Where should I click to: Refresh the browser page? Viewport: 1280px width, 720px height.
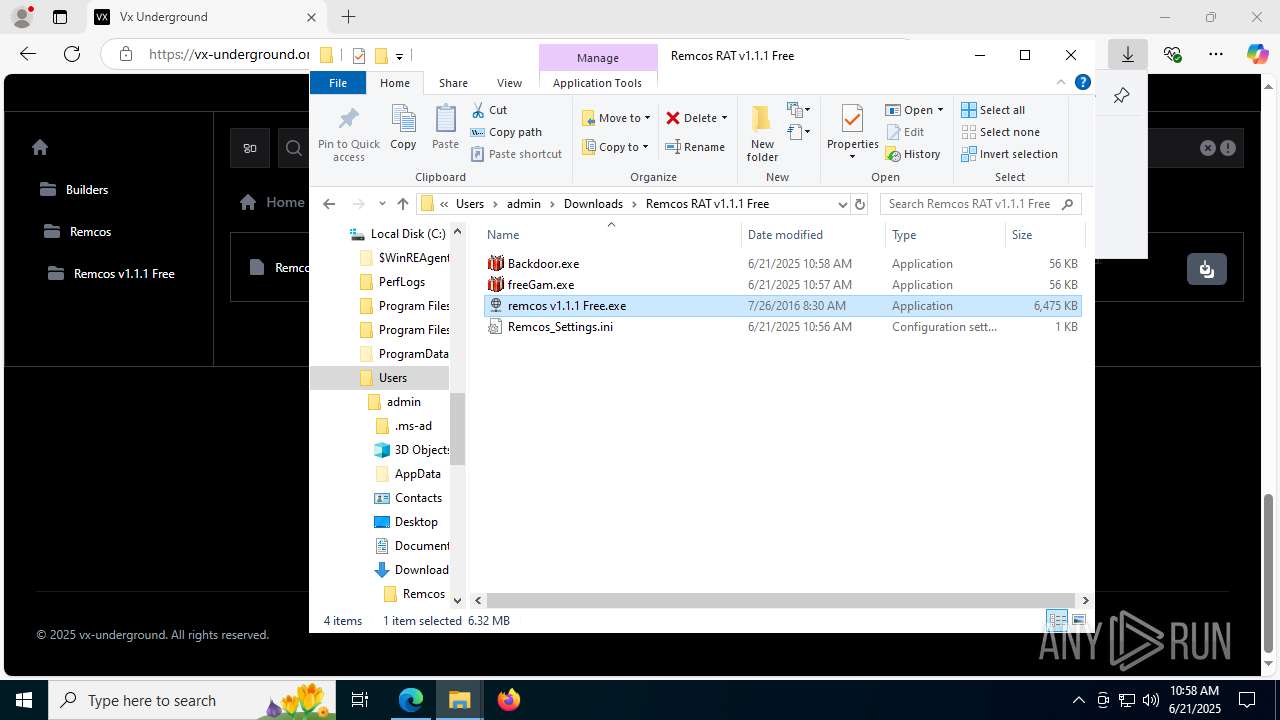pos(71,54)
